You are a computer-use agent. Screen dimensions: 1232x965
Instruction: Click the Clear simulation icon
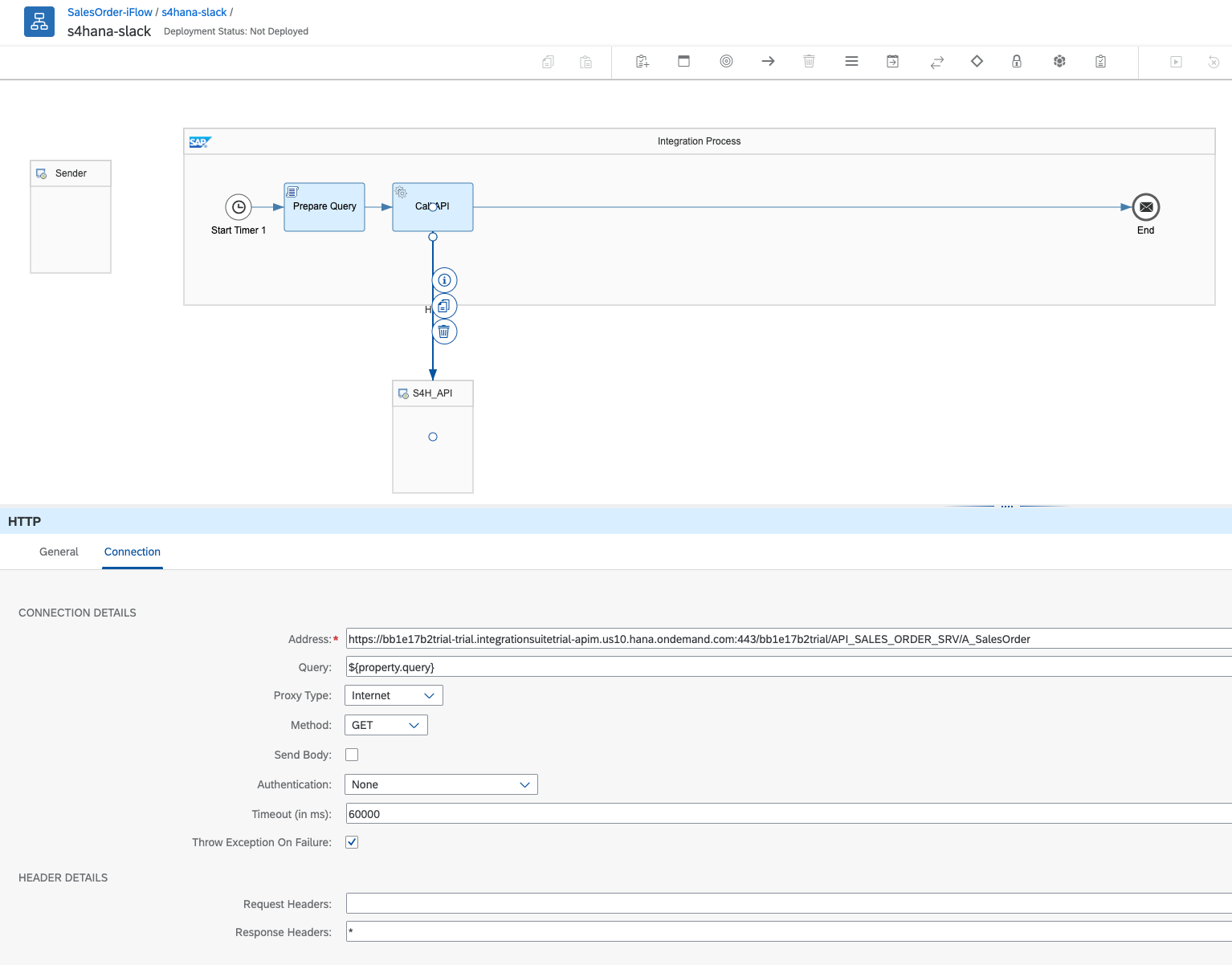tap(1214, 62)
